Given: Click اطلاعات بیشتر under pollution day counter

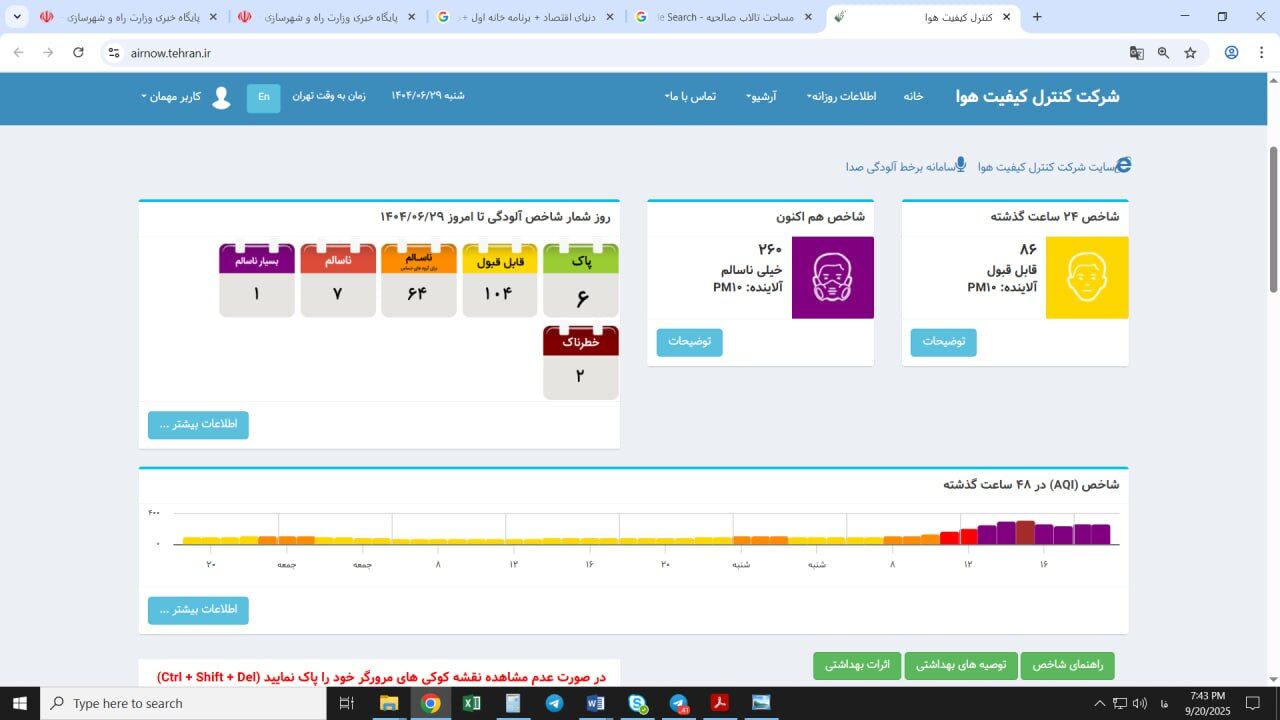Looking at the screenshot, I should [x=198, y=425].
